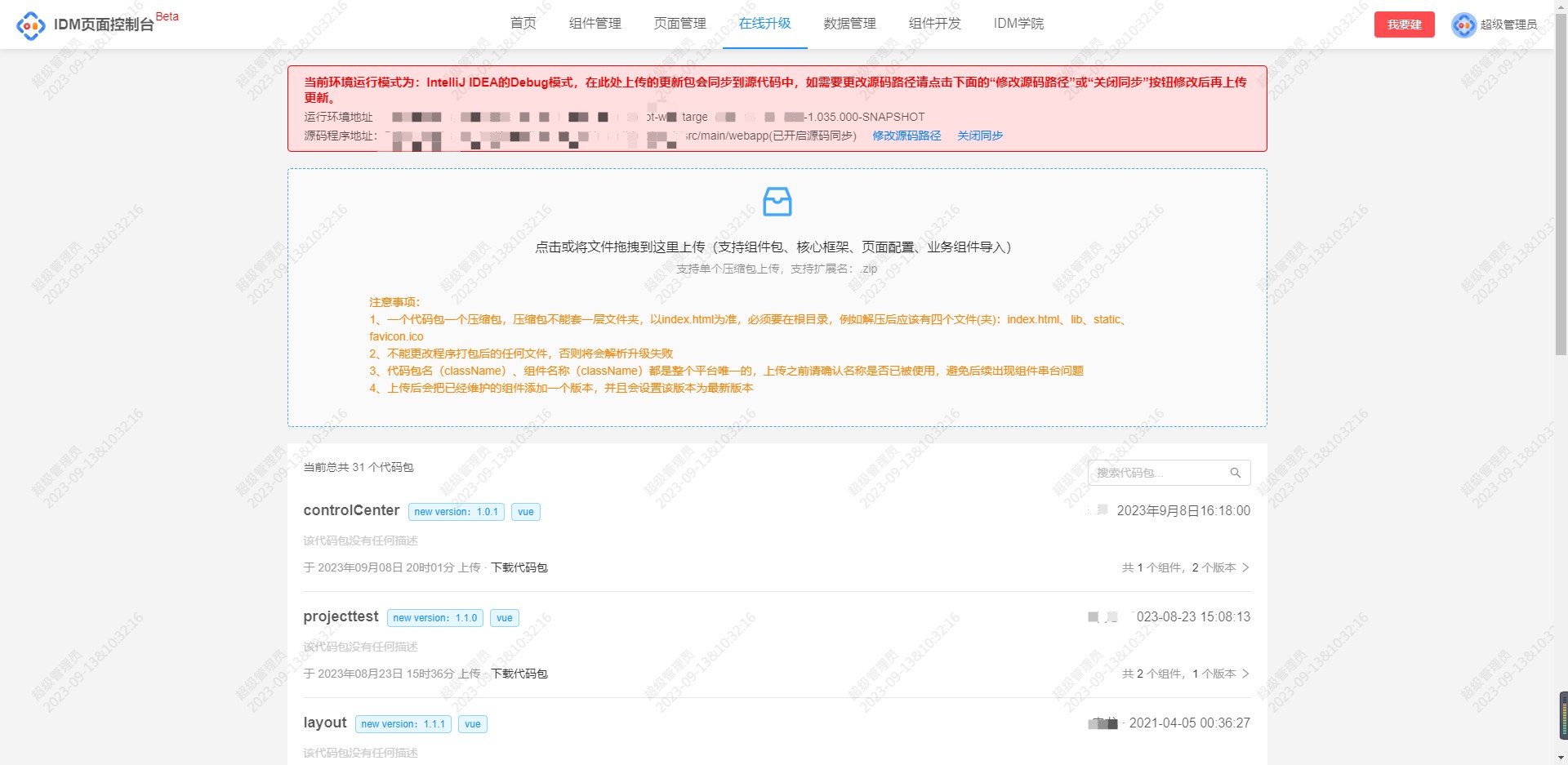Click 共 2 个组件, 1 个版本 text
The image size is (1568, 765).
(x=1178, y=674)
